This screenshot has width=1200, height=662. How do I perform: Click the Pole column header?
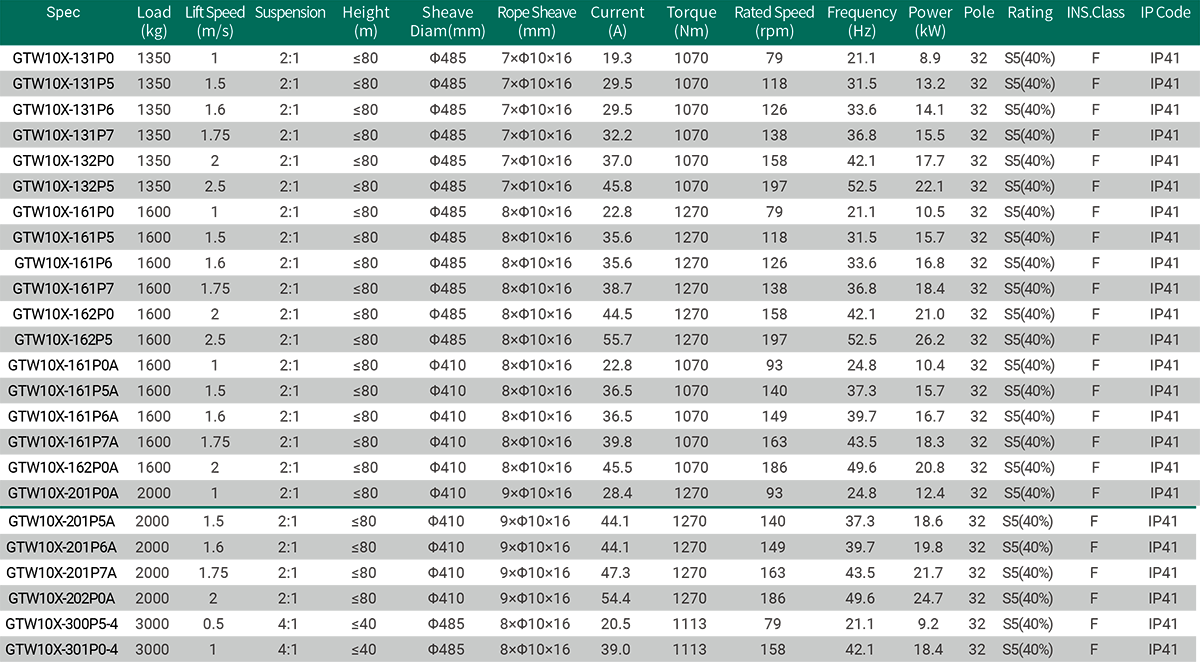pyautogui.click(x=979, y=13)
